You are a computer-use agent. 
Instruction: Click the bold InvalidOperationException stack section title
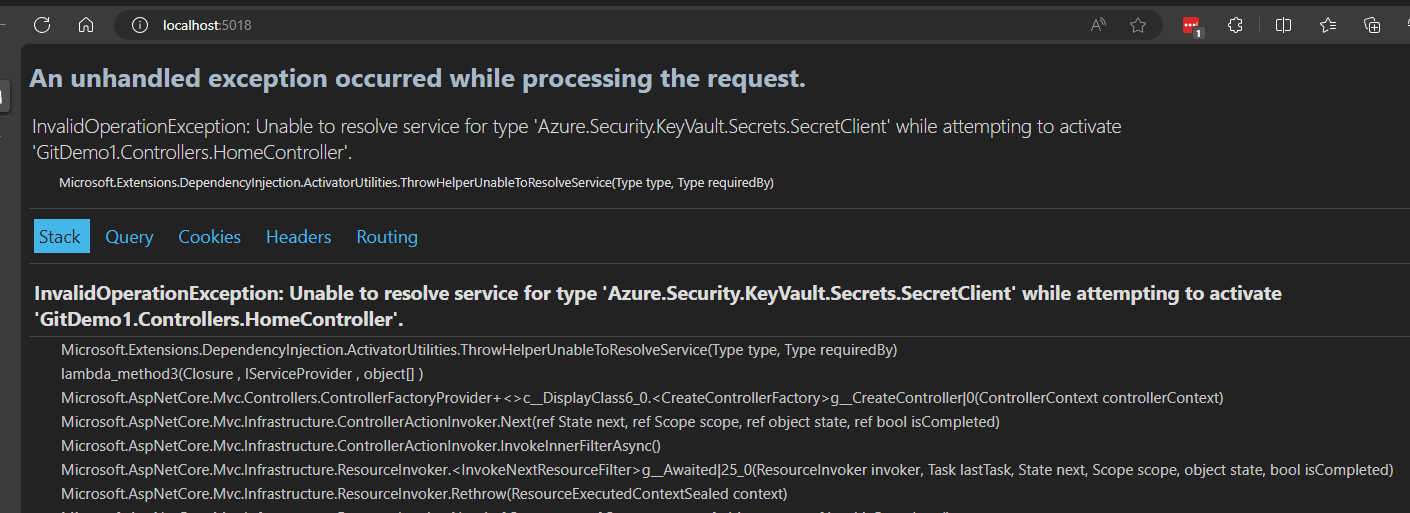658,306
